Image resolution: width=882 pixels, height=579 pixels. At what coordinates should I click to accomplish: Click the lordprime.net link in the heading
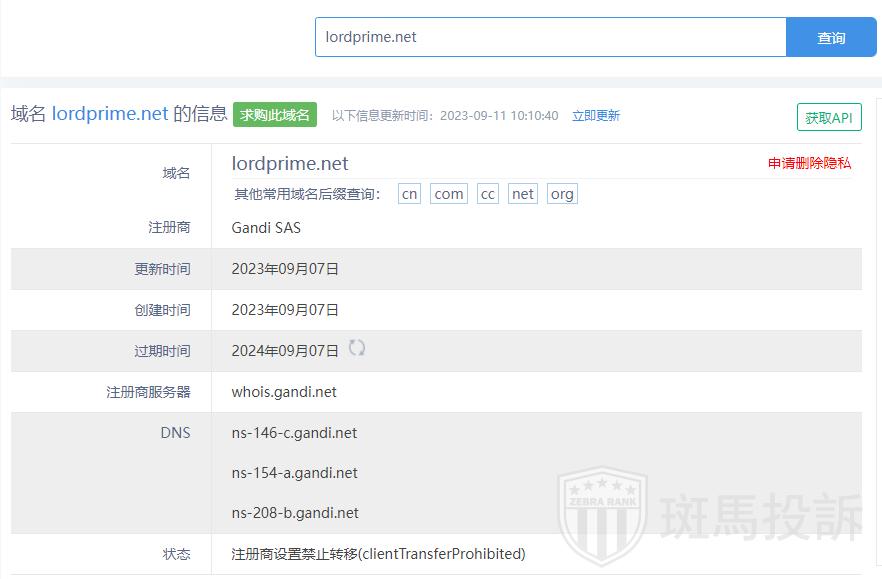(110, 114)
